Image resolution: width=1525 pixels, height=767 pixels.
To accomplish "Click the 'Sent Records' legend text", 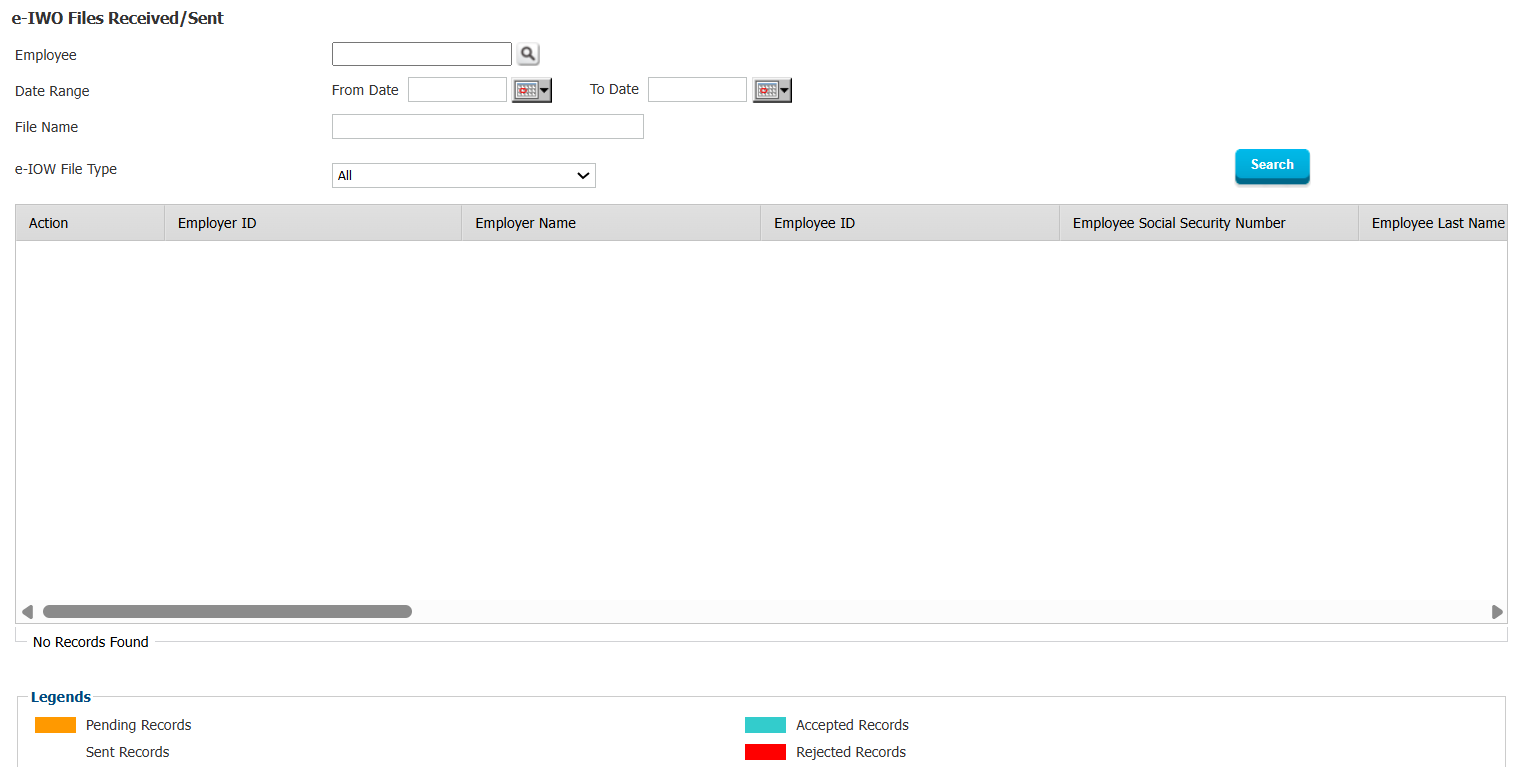I will 128,752.
